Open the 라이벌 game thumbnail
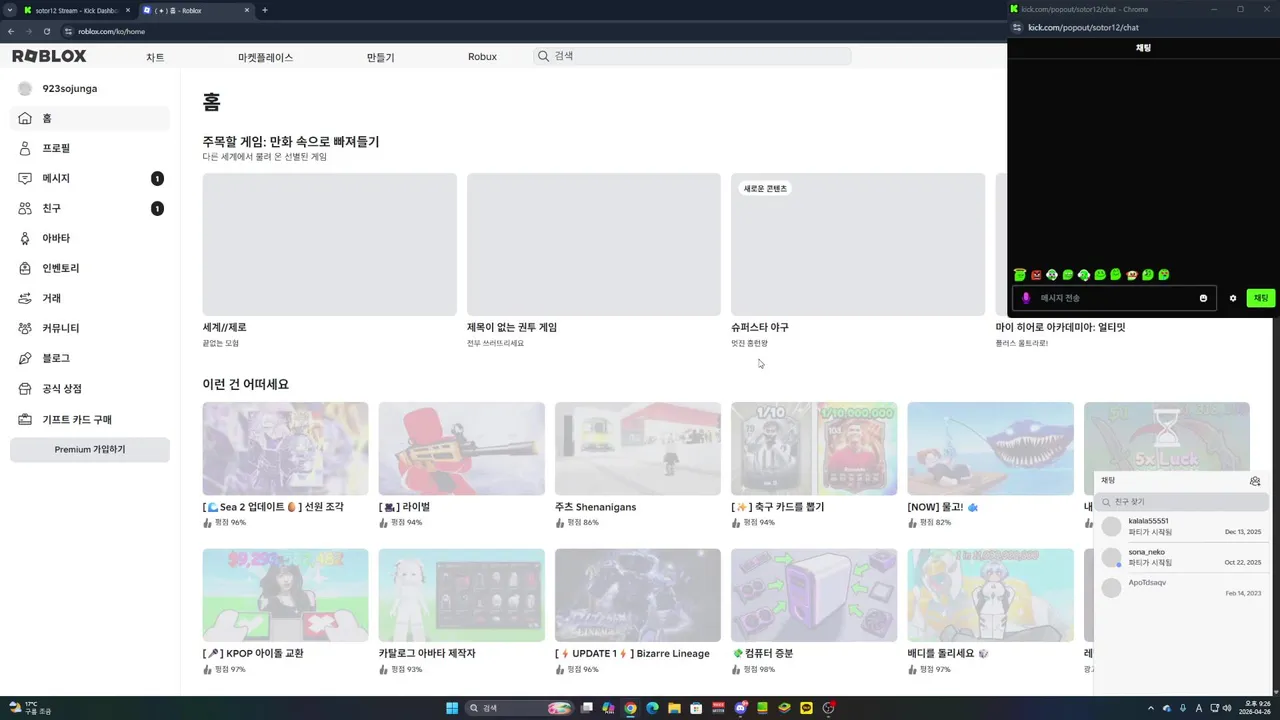1280x720 pixels. 461,449
